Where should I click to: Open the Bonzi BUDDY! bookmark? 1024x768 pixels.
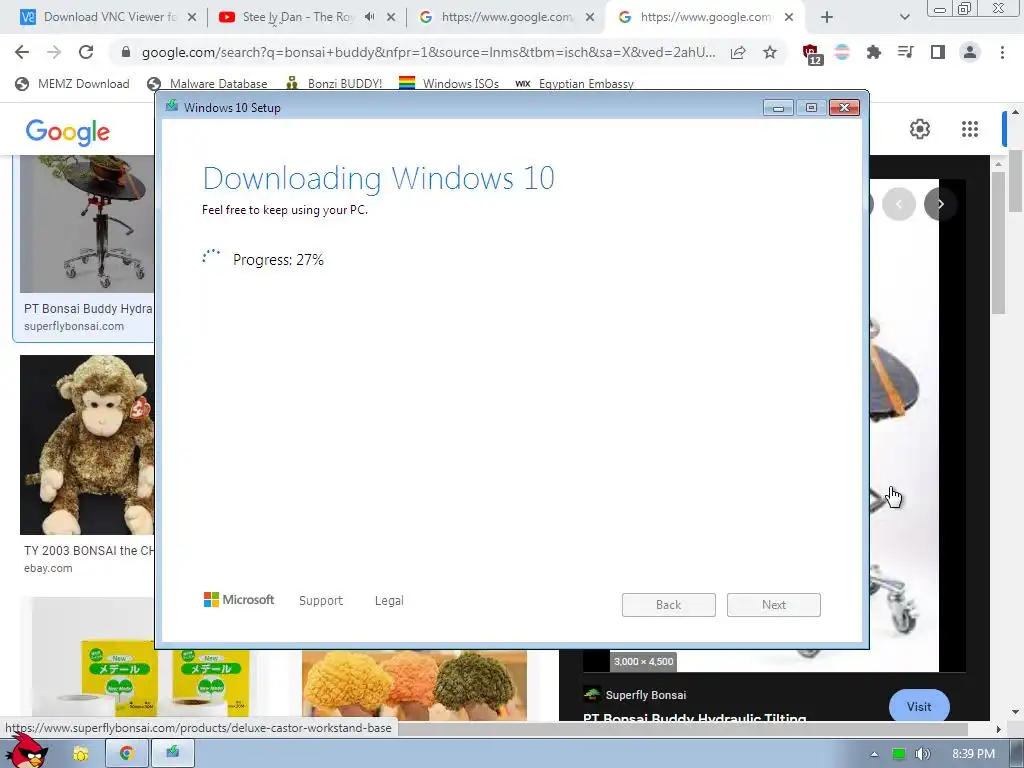(x=334, y=84)
